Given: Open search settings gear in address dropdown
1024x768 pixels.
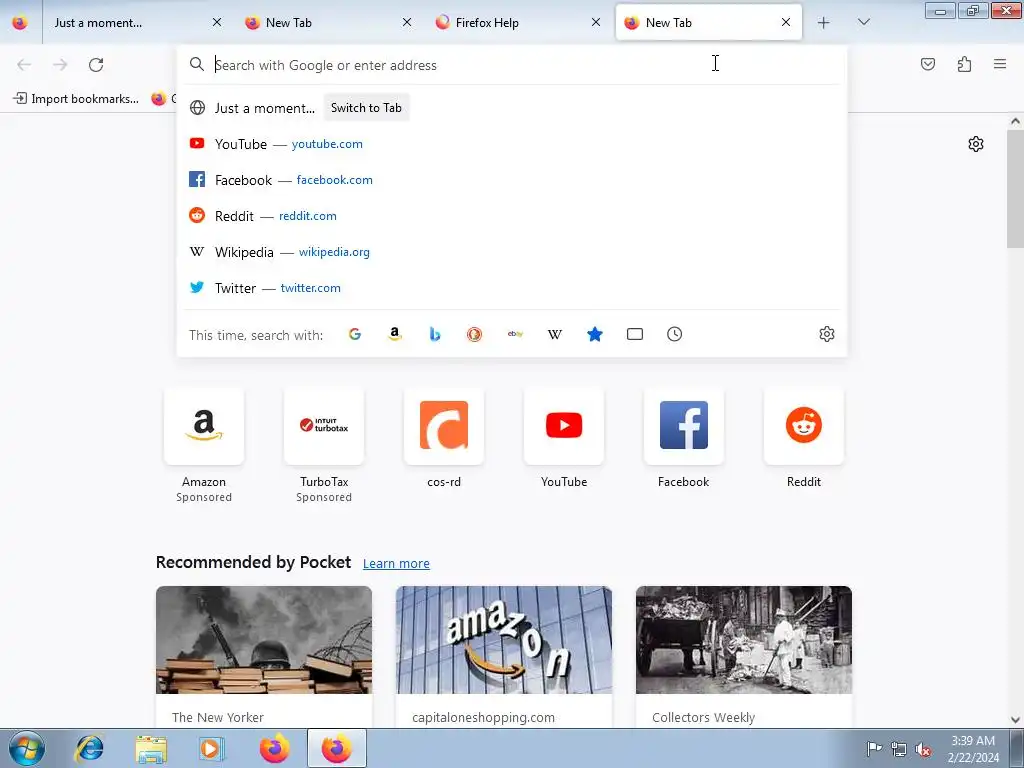Looking at the screenshot, I should click(x=827, y=334).
